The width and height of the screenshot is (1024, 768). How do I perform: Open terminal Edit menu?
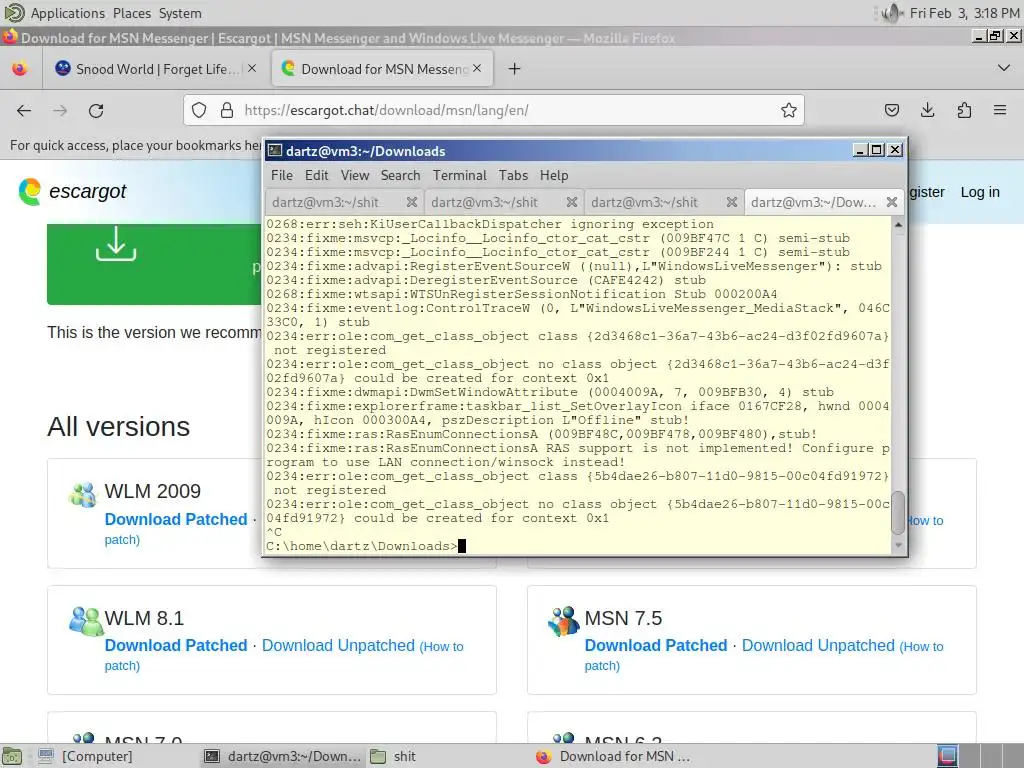point(316,175)
